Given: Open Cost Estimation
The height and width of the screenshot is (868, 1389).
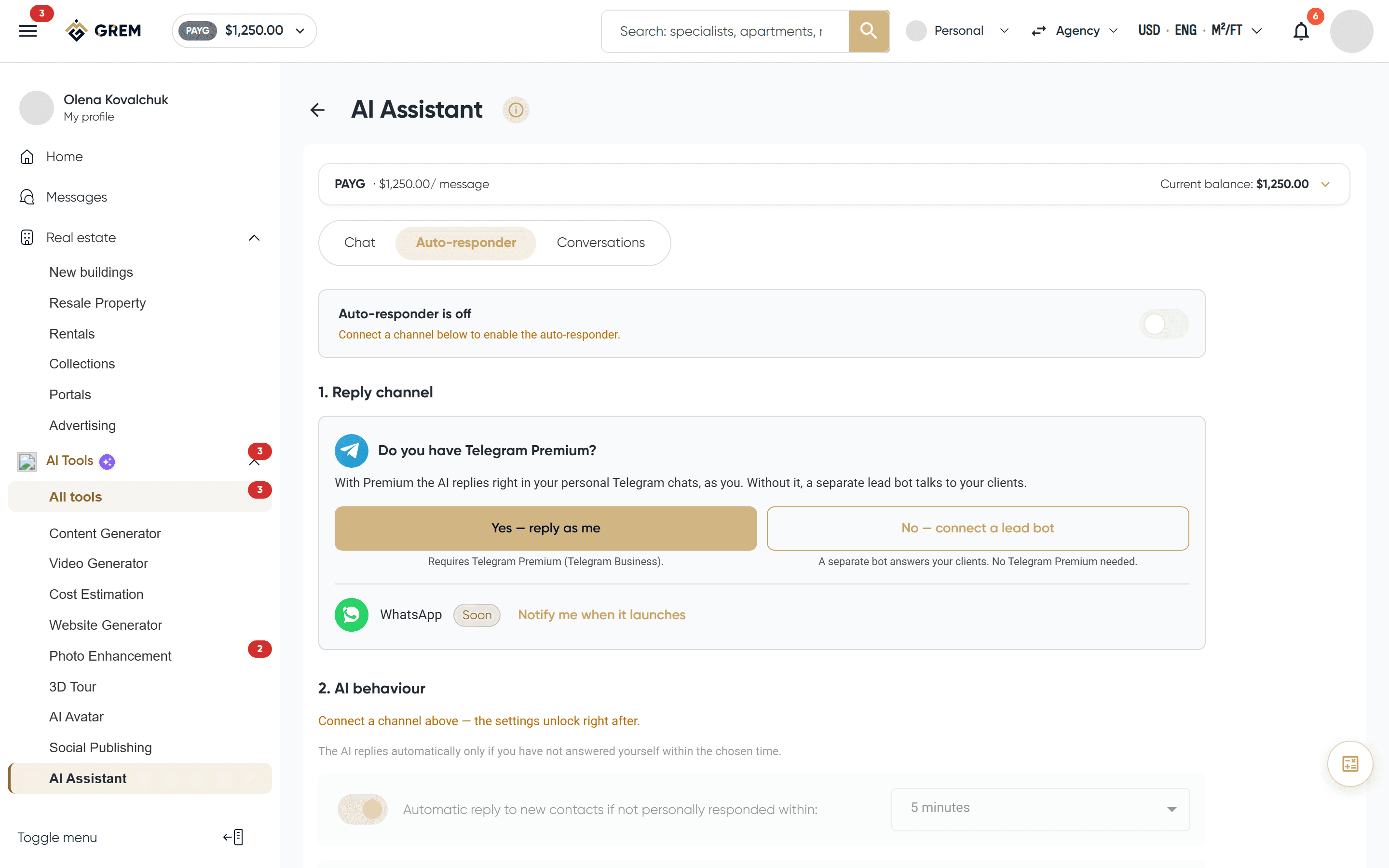Looking at the screenshot, I should coord(96,594).
